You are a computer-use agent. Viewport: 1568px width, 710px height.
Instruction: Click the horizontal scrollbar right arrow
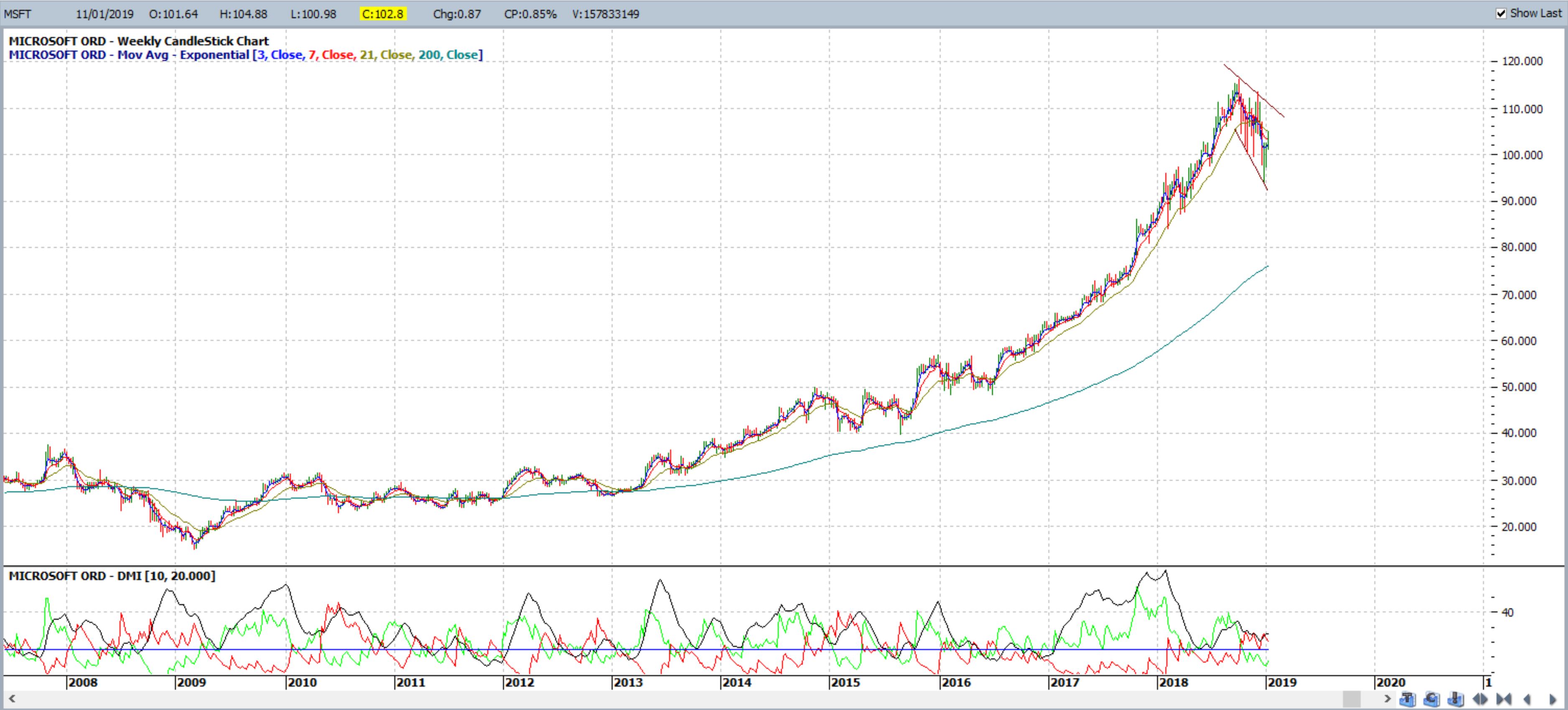(x=1387, y=698)
